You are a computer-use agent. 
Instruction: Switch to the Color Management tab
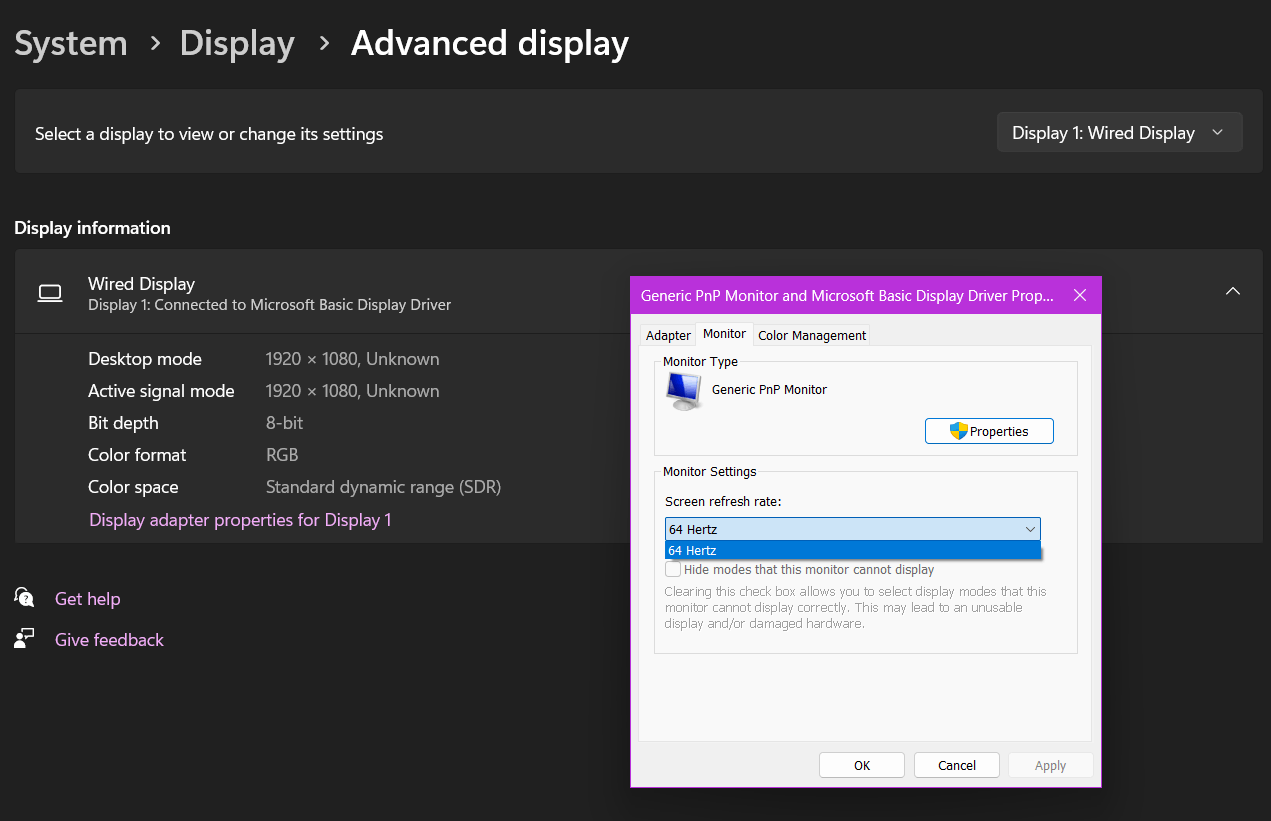pos(812,335)
